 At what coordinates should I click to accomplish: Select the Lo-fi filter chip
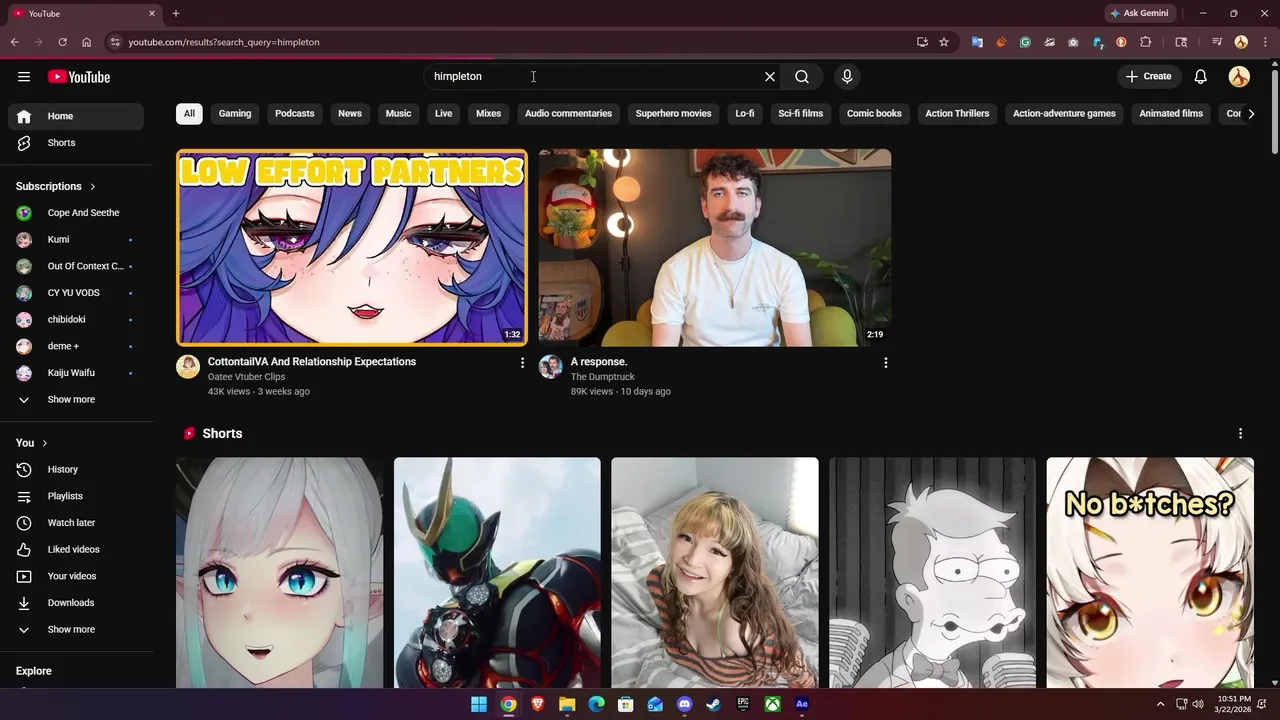pos(745,113)
